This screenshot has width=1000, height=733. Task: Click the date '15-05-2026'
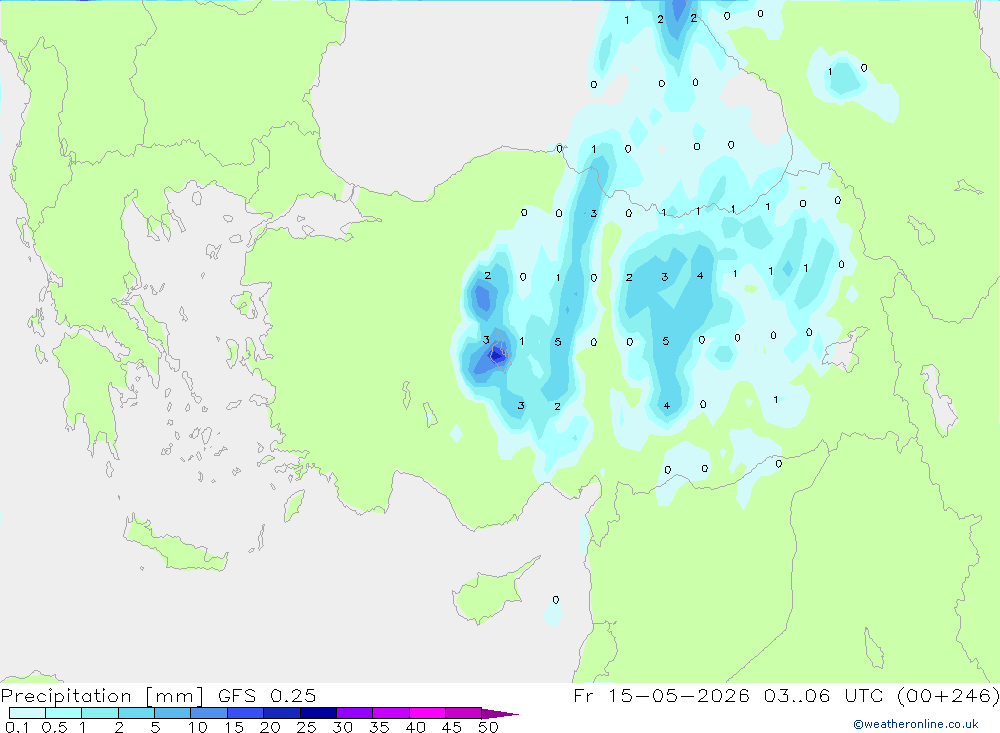coord(678,695)
